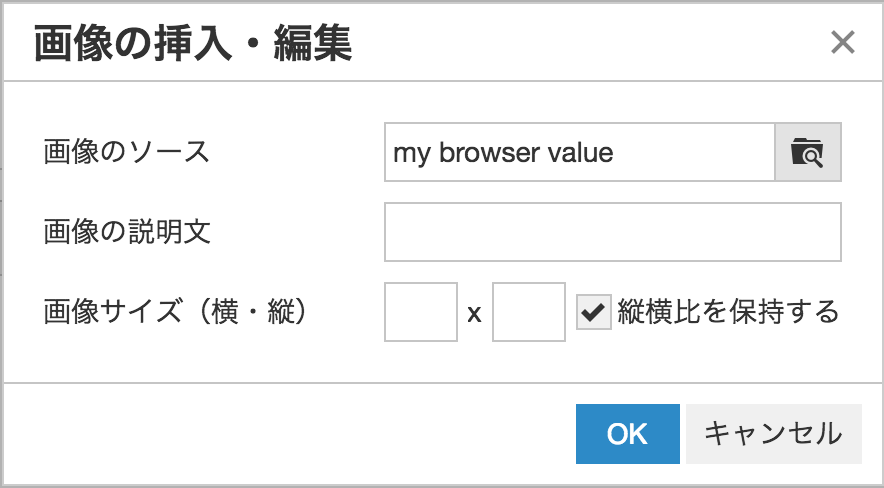Click the empty footer area left of OK
The image size is (884, 488).
coord(289,434)
